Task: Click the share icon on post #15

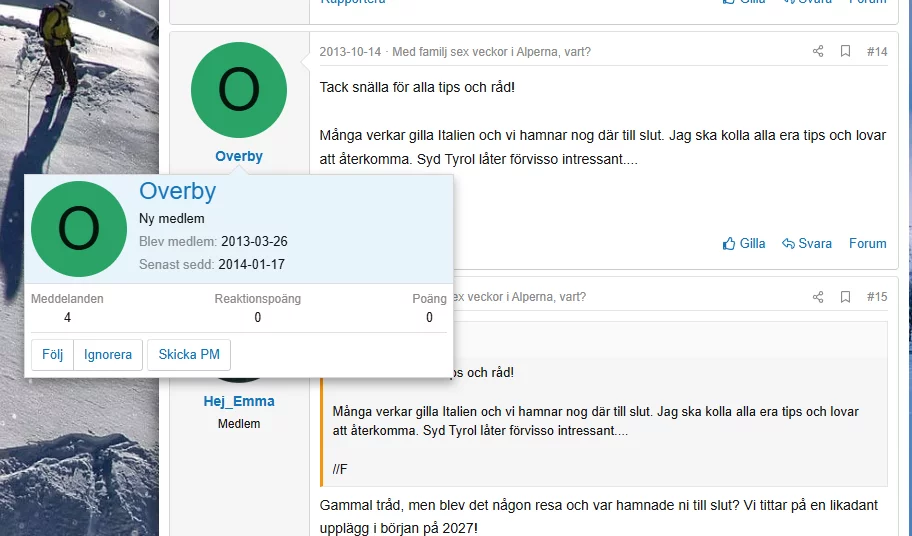Action: 818,297
